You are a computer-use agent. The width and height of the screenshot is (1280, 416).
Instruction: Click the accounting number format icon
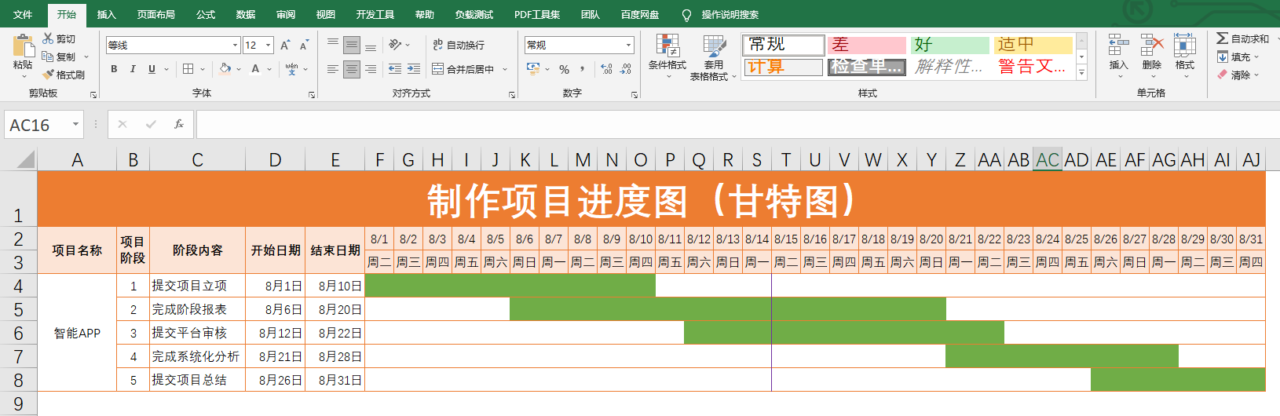(x=534, y=69)
